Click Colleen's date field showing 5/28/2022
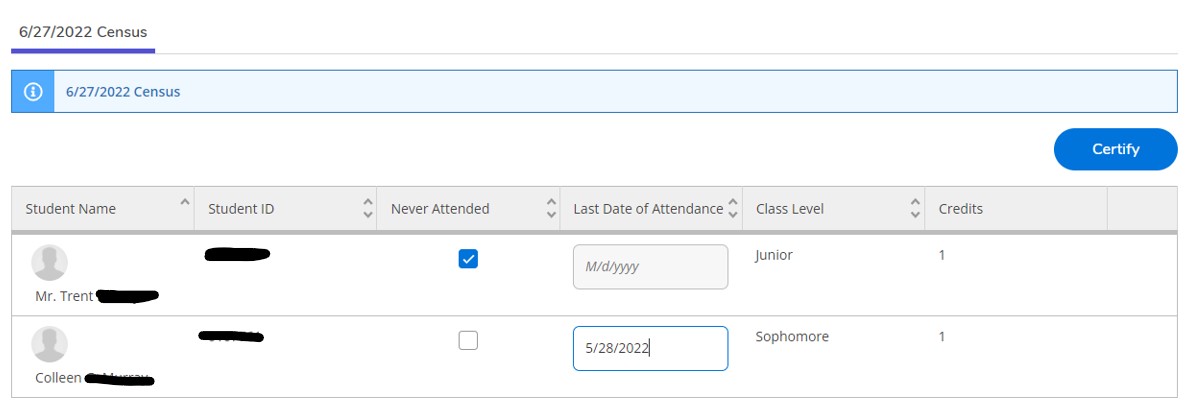The height and width of the screenshot is (410, 1190). [650, 348]
